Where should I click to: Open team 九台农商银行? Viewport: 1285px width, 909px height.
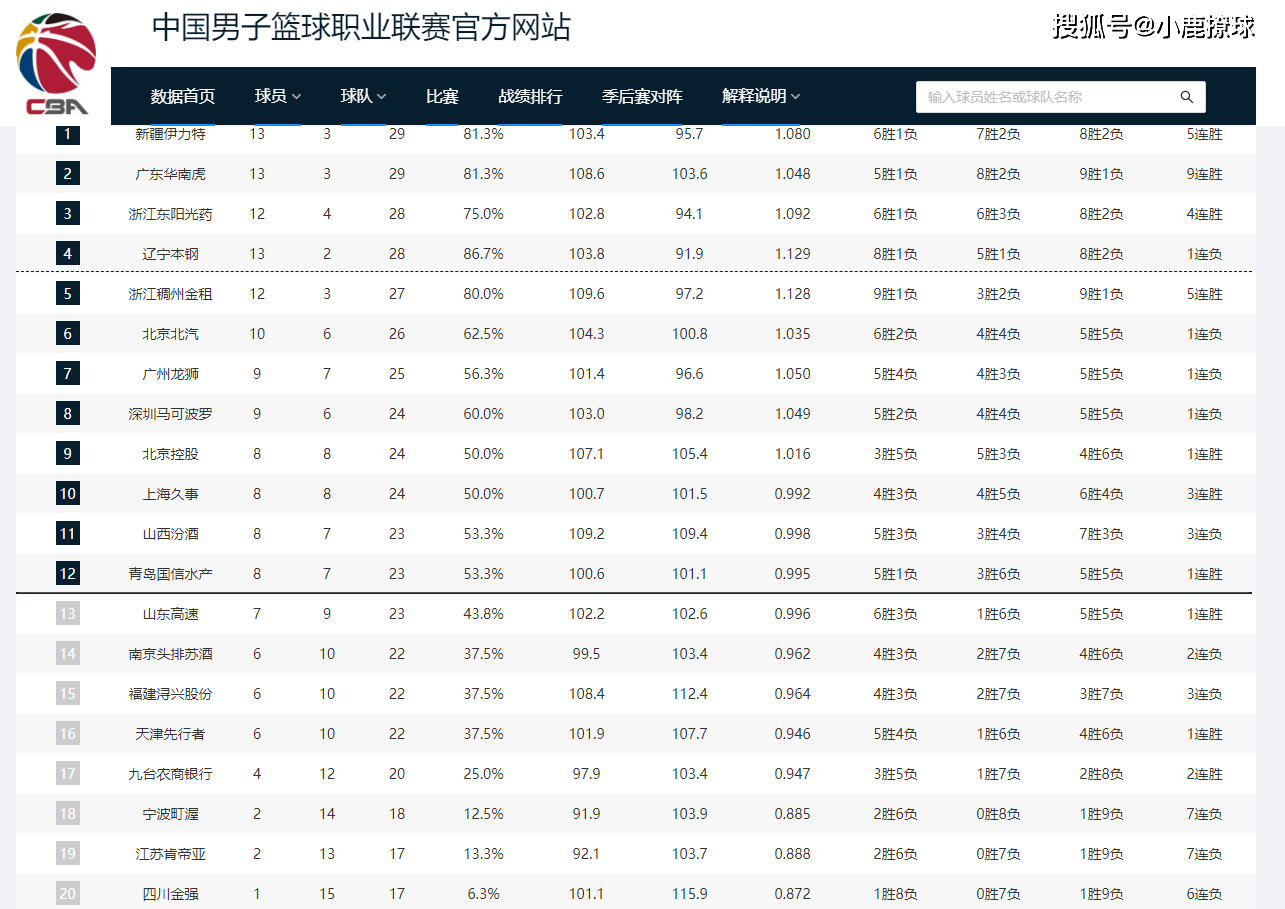click(x=170, y=774)
